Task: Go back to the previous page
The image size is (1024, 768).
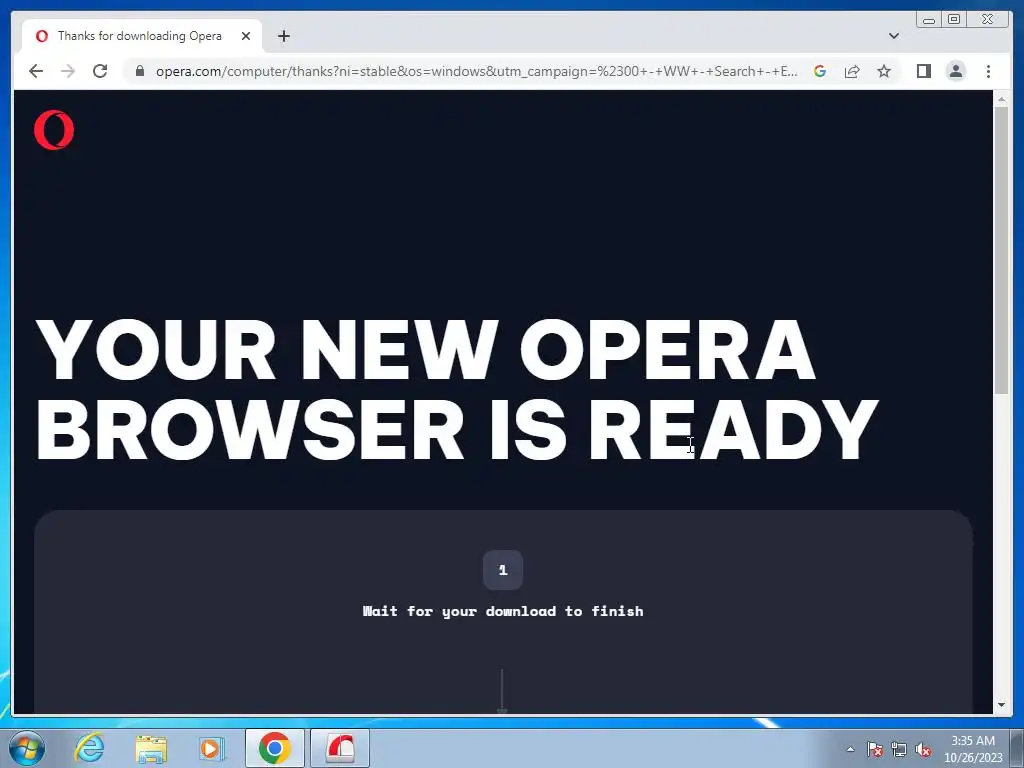Action: [36, 71]
